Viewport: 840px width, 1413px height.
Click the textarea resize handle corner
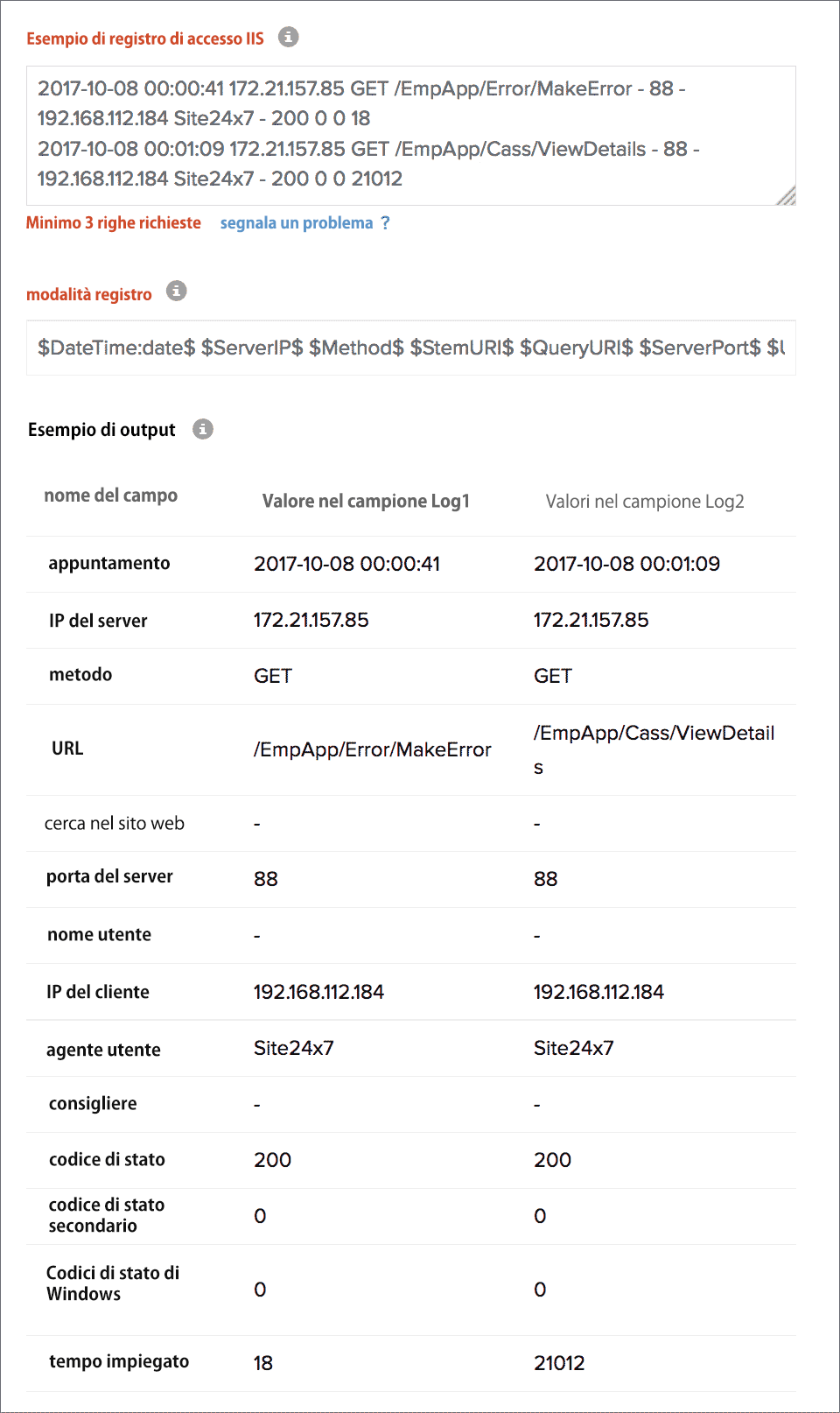[787, 197]
